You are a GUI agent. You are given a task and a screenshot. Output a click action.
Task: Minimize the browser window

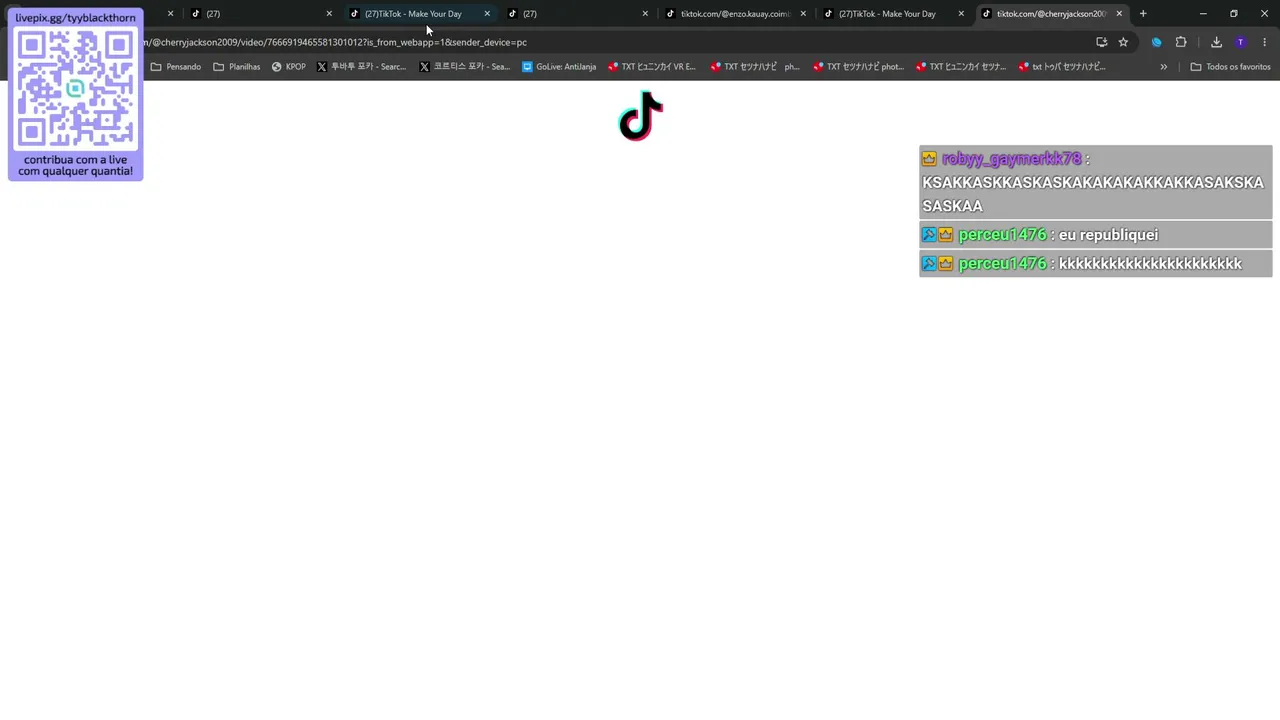point(1203,14)
